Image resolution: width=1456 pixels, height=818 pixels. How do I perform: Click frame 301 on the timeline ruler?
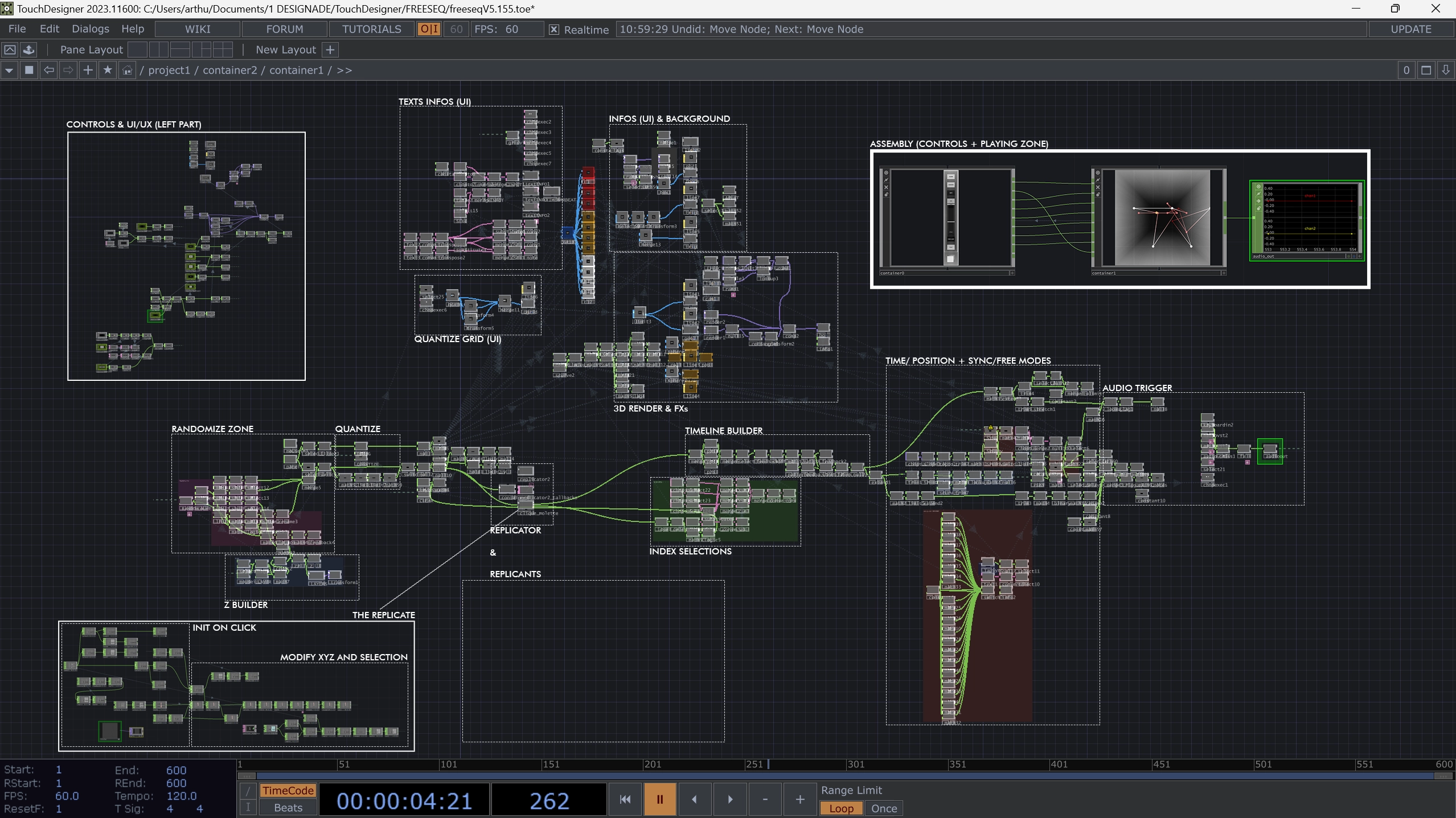[856, 764]
